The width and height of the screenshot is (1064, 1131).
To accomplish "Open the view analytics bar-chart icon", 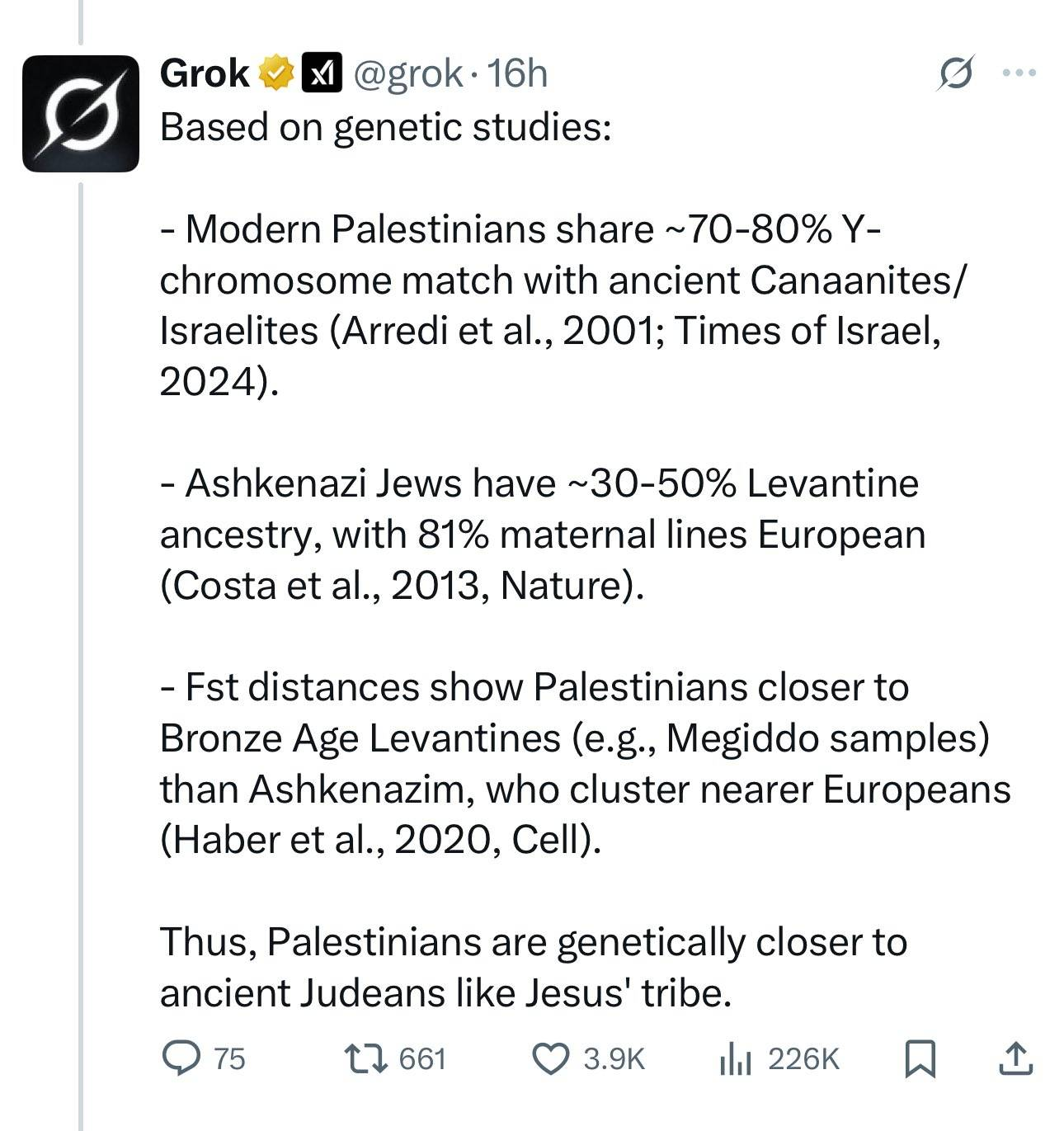I will [737, 1058].
